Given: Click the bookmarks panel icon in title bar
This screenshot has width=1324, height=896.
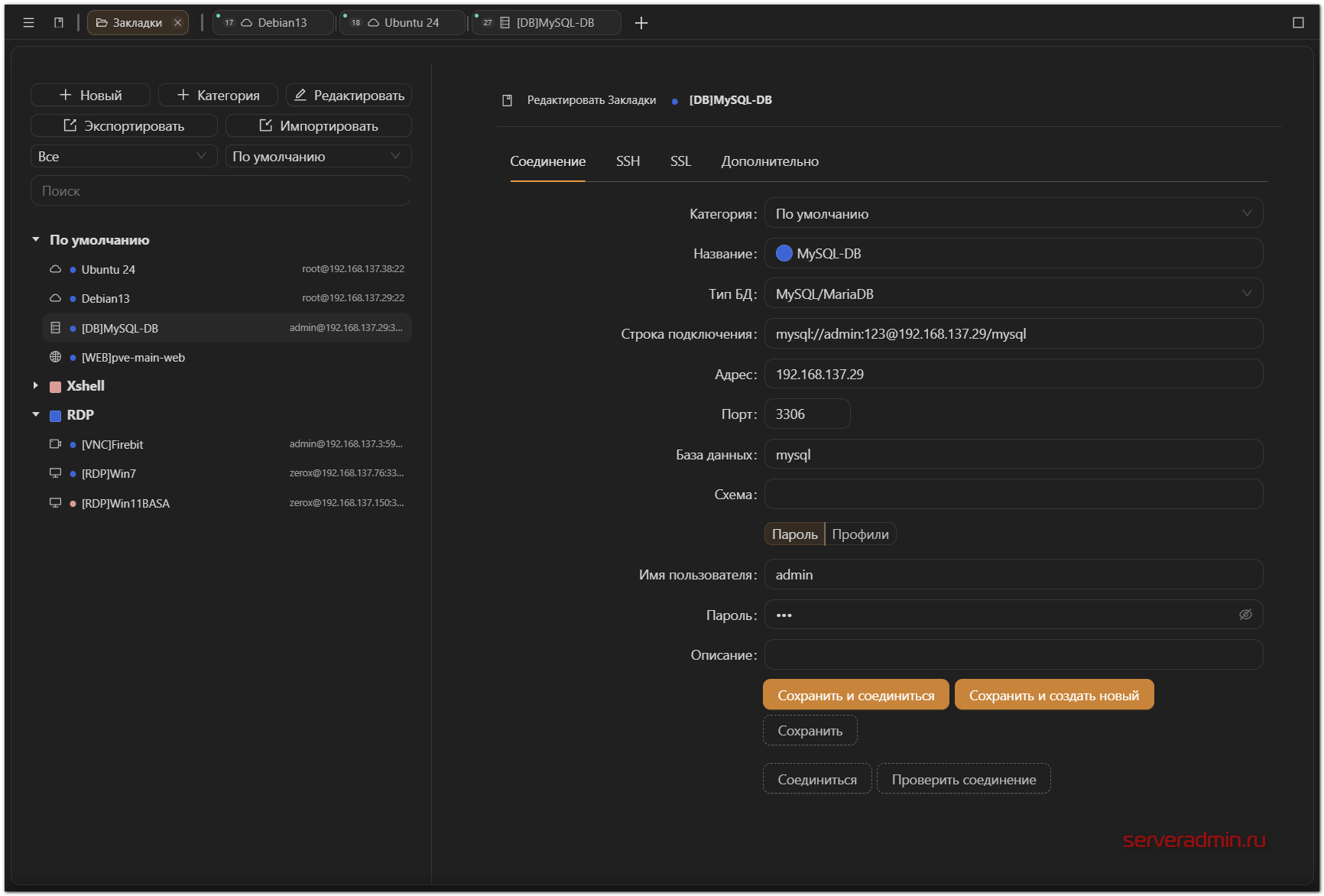Looking at the screenshot, I should coord(59,23).
